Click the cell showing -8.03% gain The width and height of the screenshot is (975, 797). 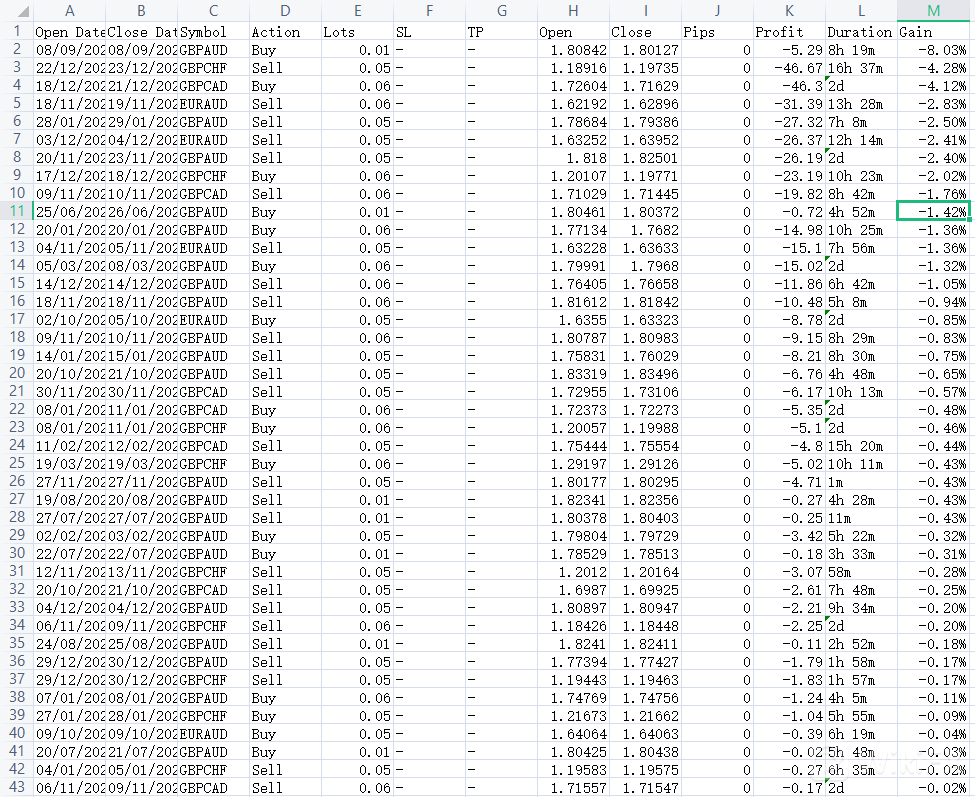point(933,50)
